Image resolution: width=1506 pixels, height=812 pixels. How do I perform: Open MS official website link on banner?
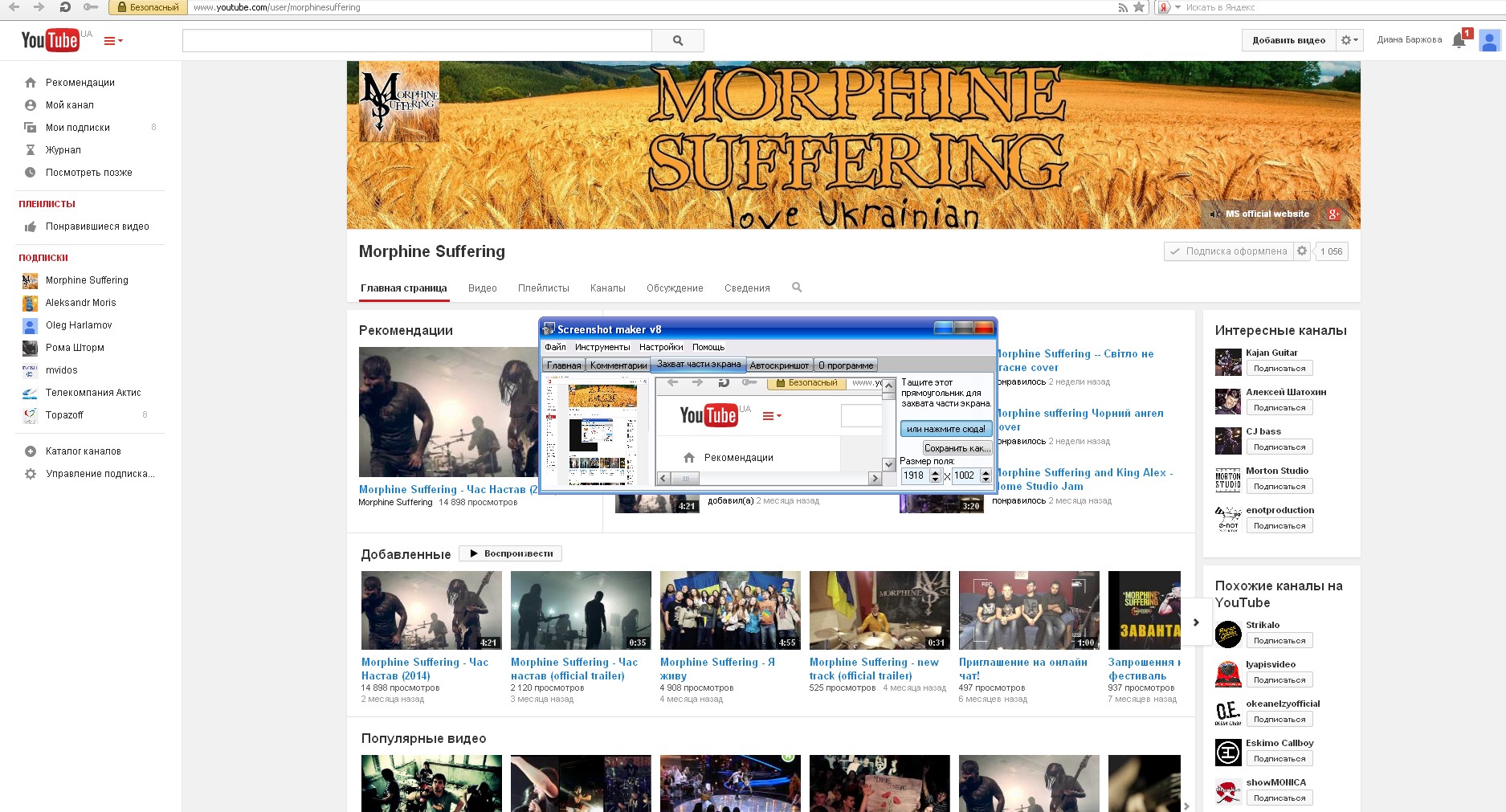coord(1267,214)
